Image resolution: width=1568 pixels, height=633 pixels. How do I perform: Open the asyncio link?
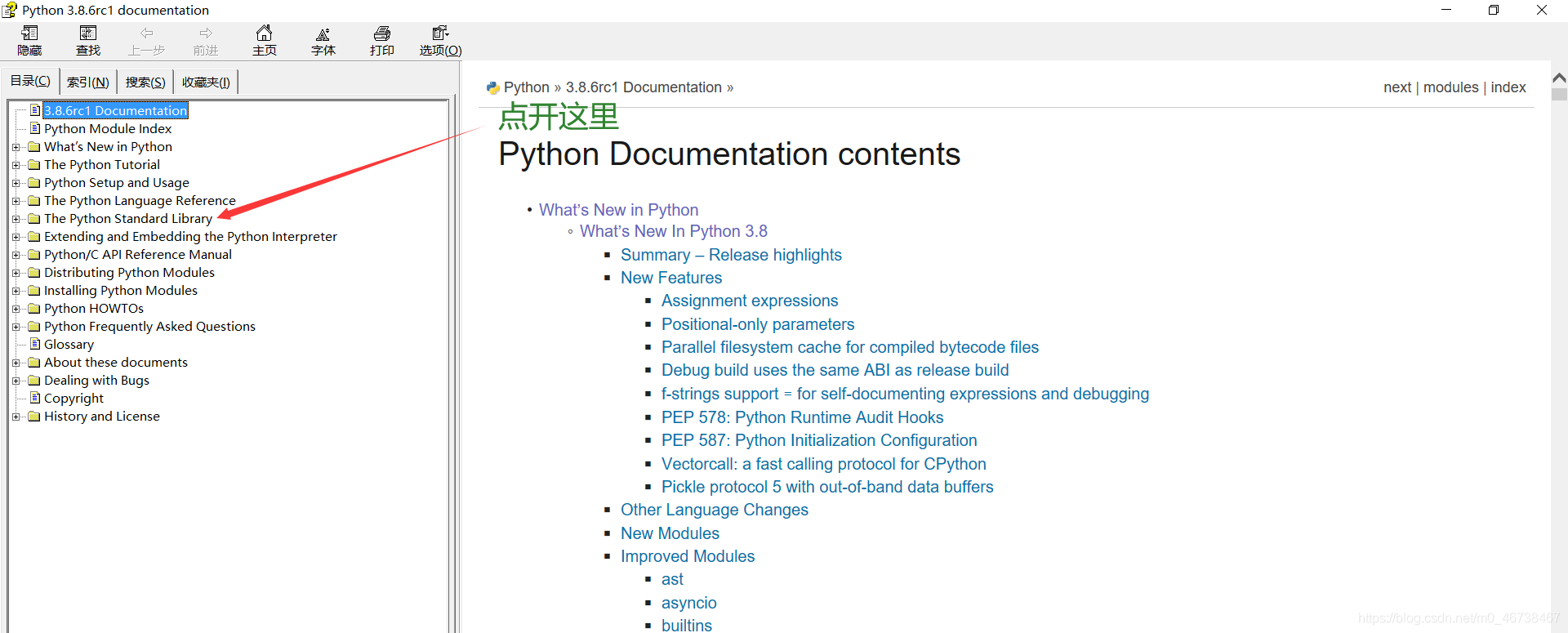click(x=689, y=603)
